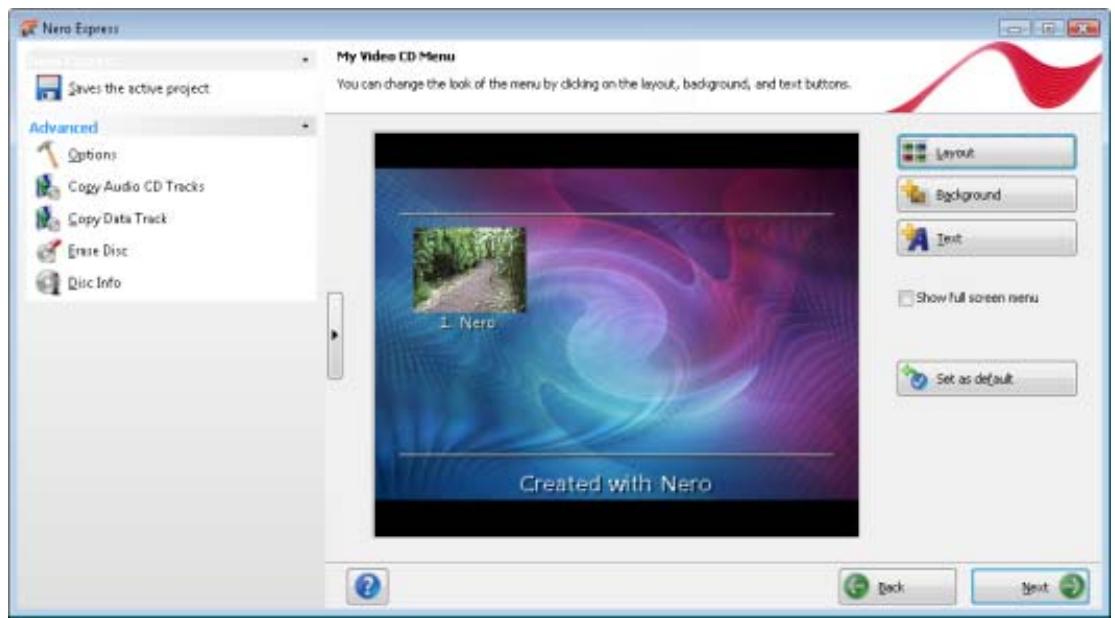Select the forest path video thumbnail
Image resolution: width=1115 pixels, height=618 pixels.
point(469,270)
